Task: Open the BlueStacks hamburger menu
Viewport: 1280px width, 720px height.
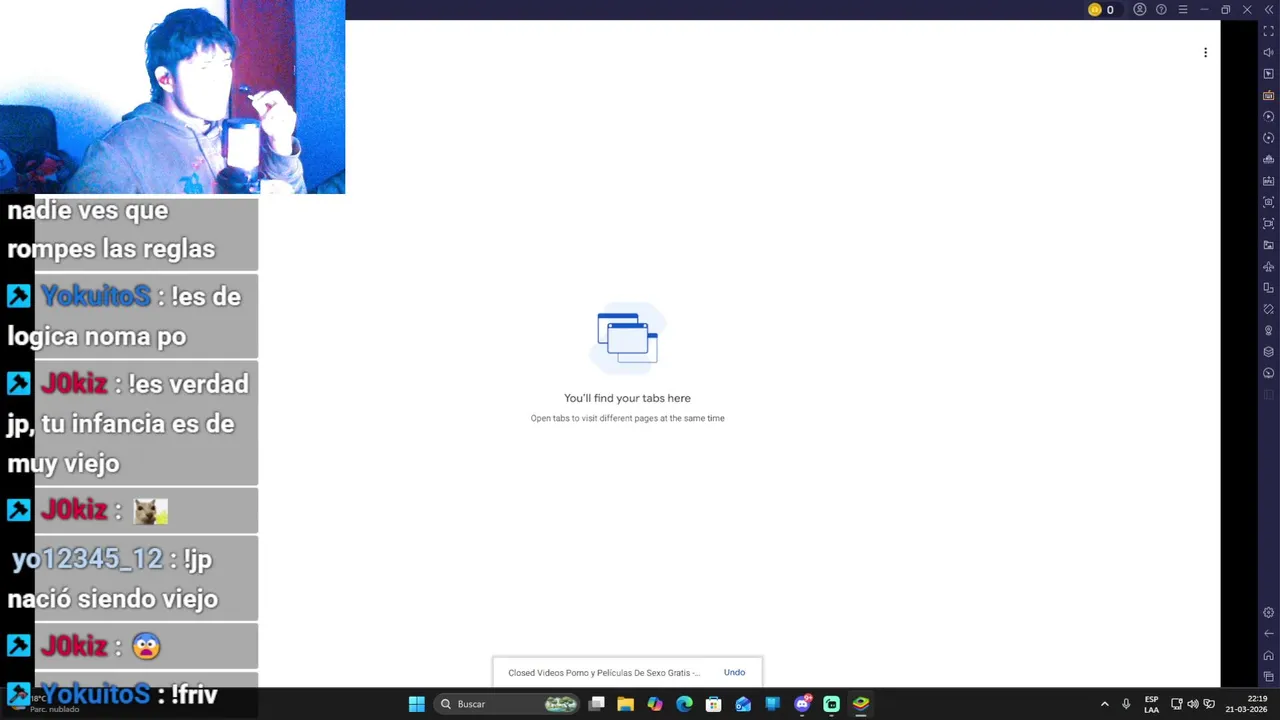Action: (1183, 9)
